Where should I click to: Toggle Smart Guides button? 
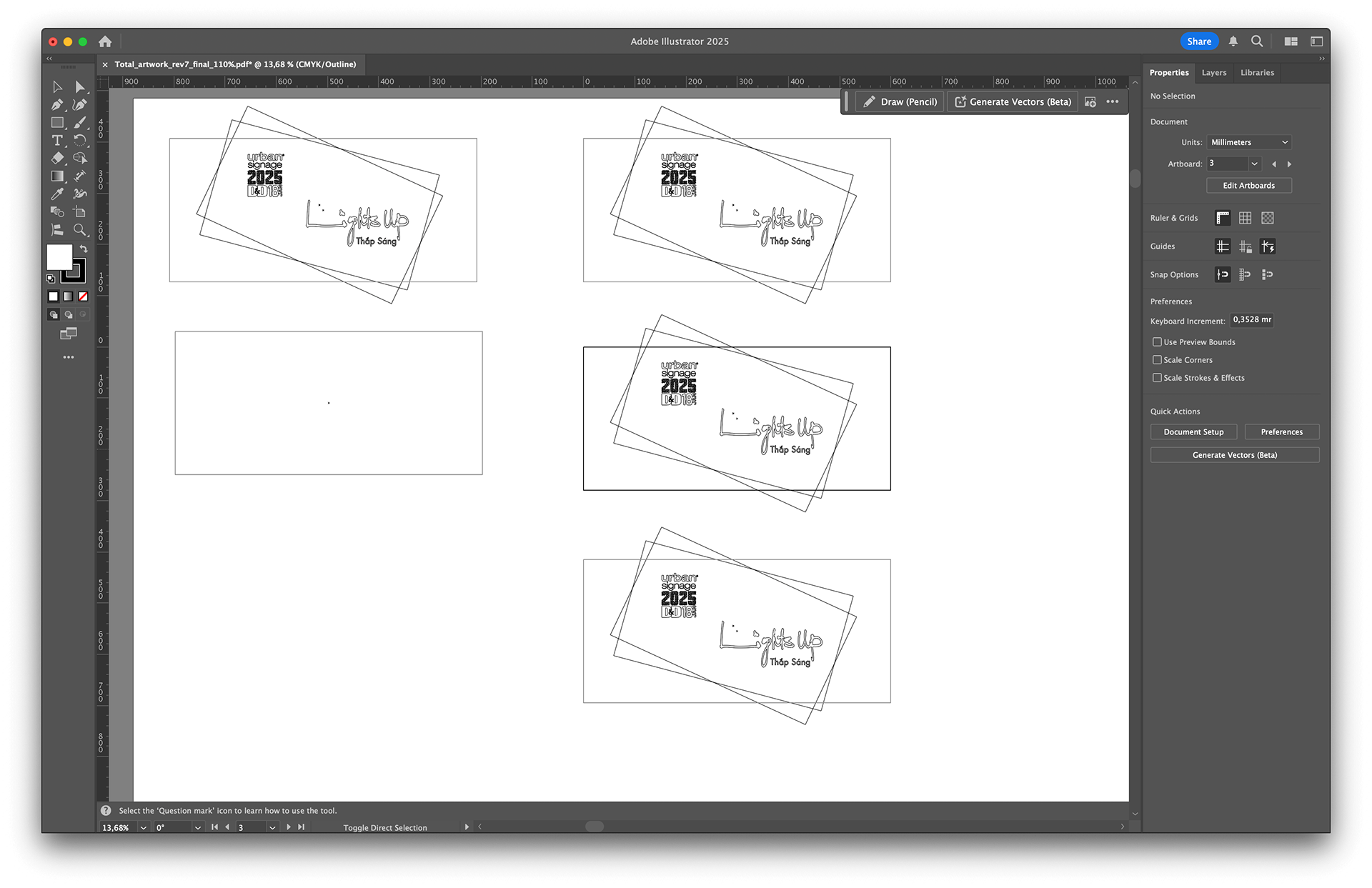(x=1268, y=246)
